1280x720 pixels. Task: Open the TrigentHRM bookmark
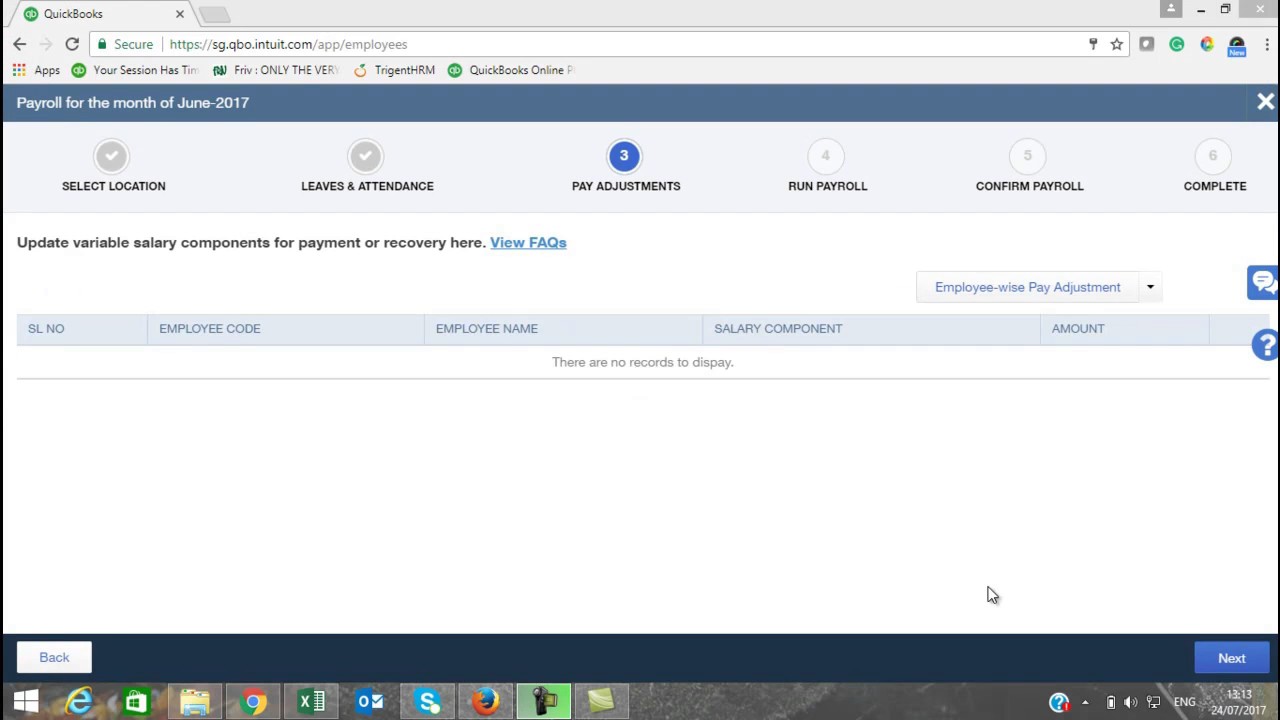394,70
